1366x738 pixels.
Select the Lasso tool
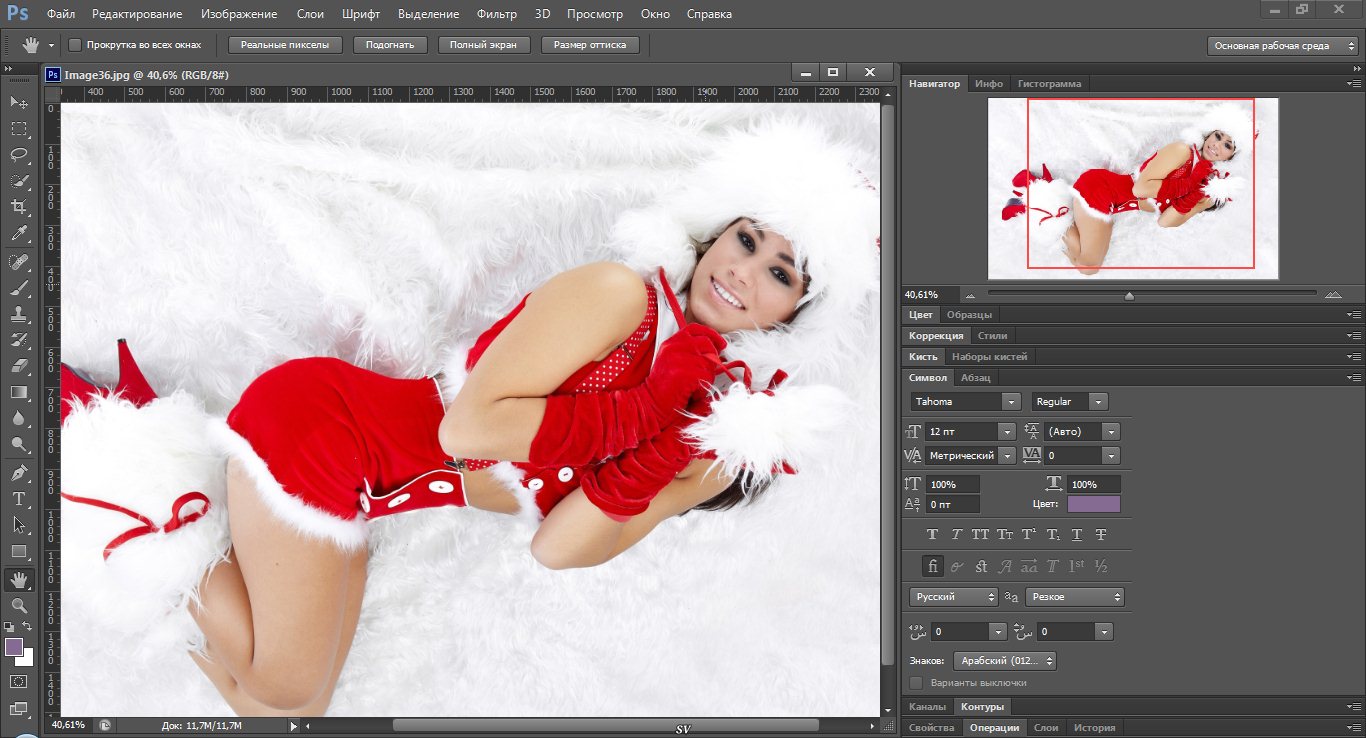(19, 155)
